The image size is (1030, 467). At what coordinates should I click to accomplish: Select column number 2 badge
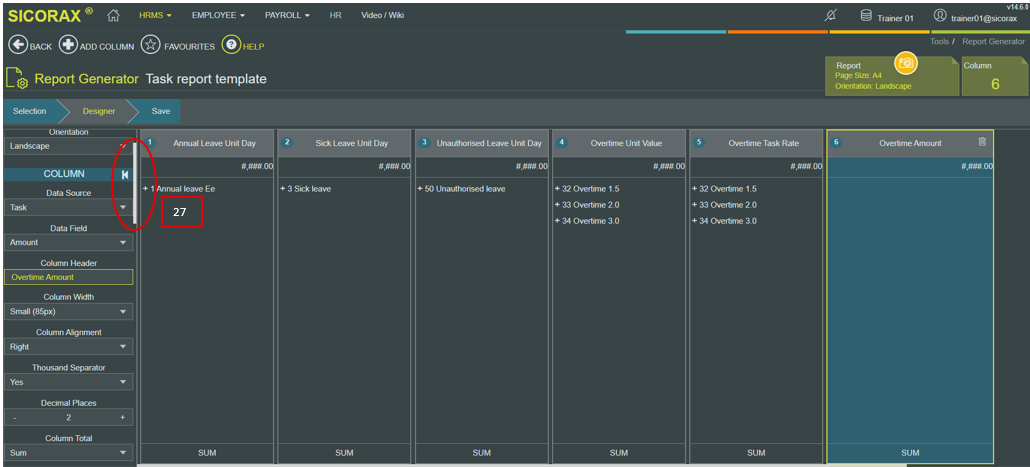coord(288,143)
